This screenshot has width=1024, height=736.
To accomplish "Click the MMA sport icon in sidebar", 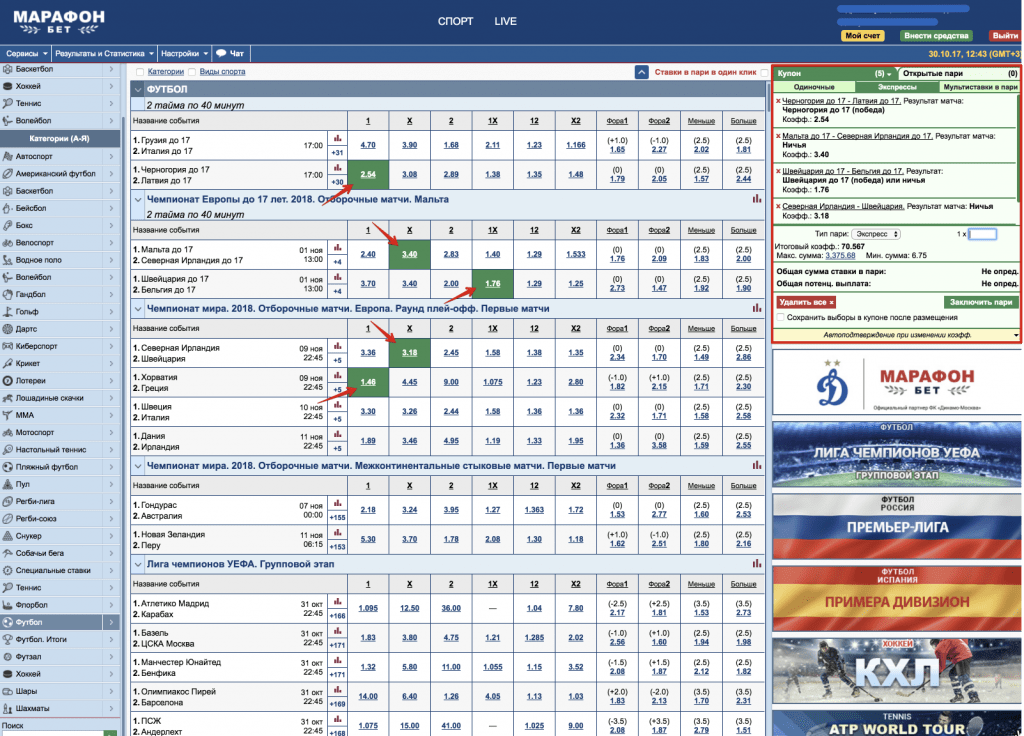I will coord(8,415).
